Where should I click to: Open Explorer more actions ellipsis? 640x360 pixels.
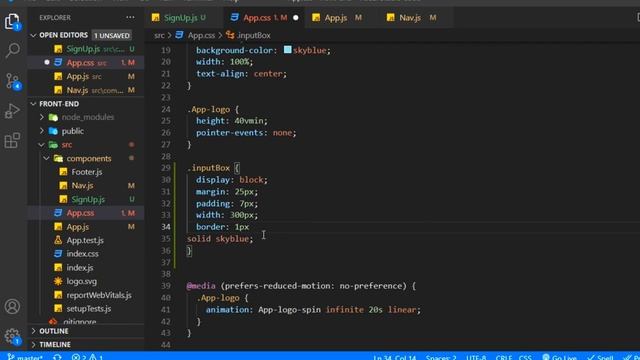click(x=130, y=18)
